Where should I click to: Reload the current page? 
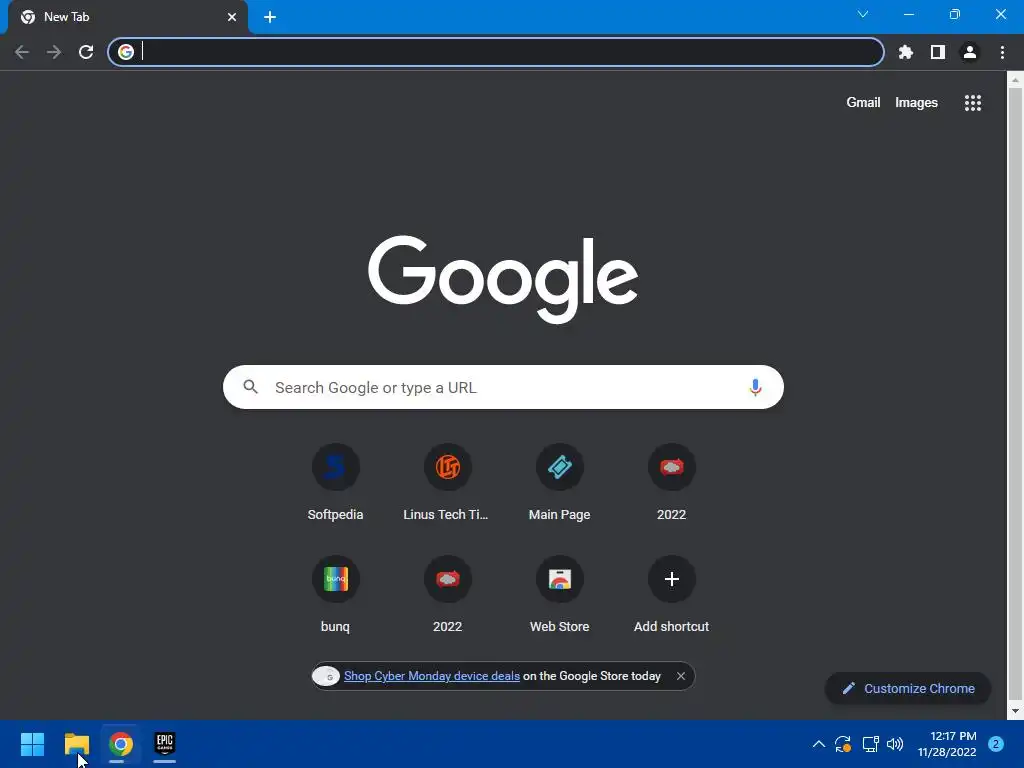(x=86, y=52)
